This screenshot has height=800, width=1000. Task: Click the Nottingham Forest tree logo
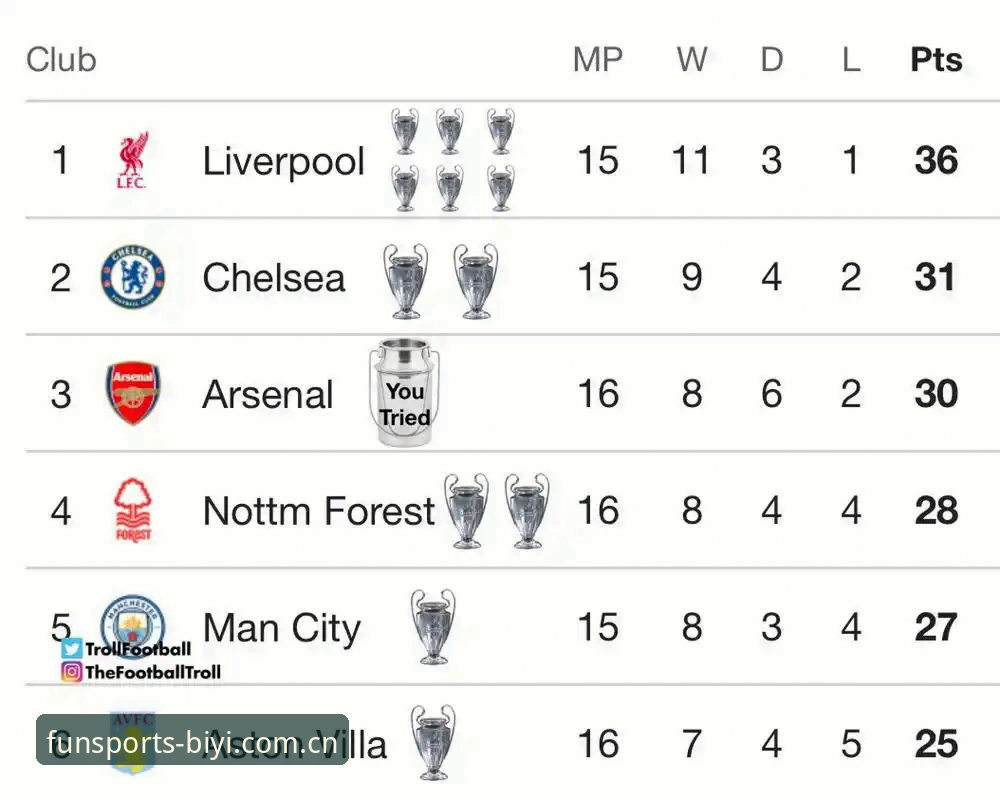pos(133,510)
